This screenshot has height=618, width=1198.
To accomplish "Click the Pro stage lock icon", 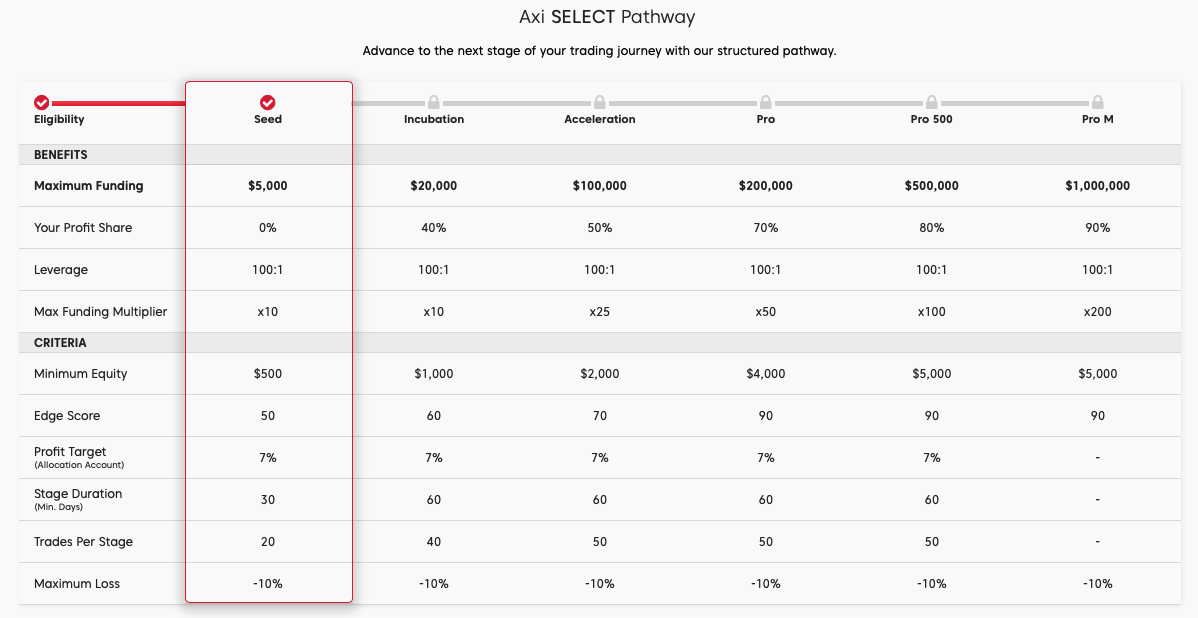I will coord(766,102).
